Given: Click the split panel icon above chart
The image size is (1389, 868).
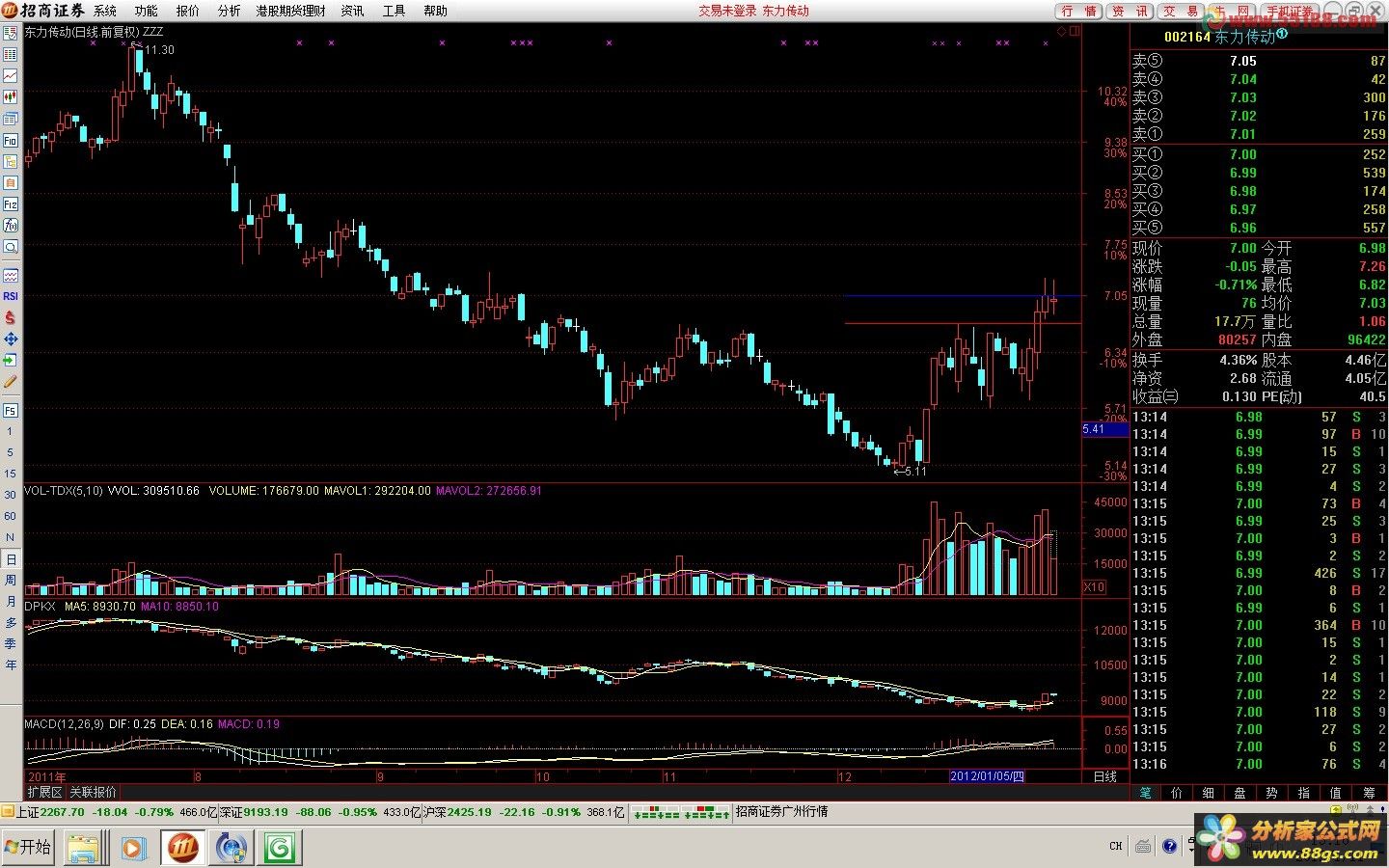Looking at the screenshot, I should point(1075,31).
